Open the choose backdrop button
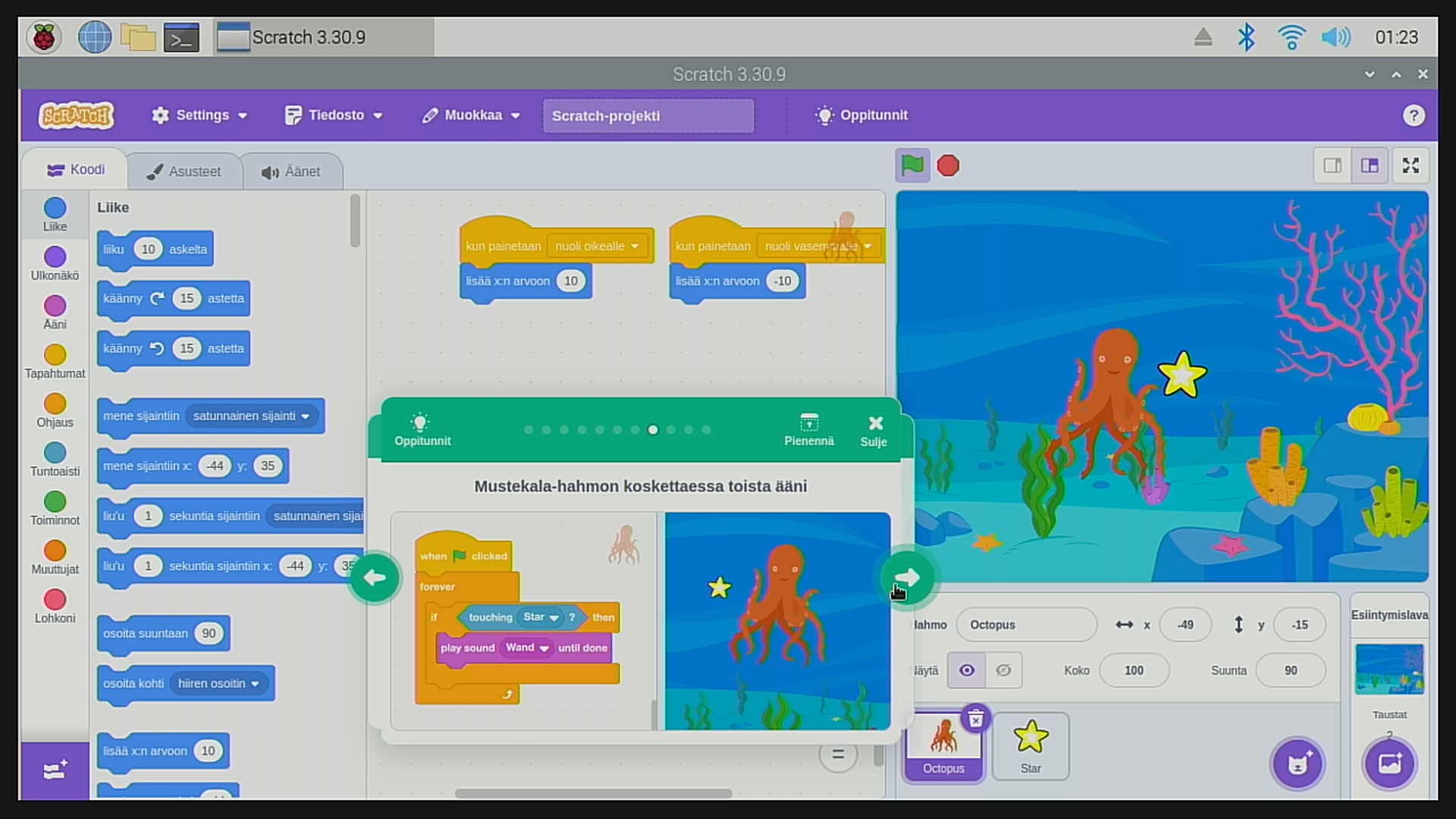The width and height of the screenshot is (1456, 819). tap(1389, 764)
